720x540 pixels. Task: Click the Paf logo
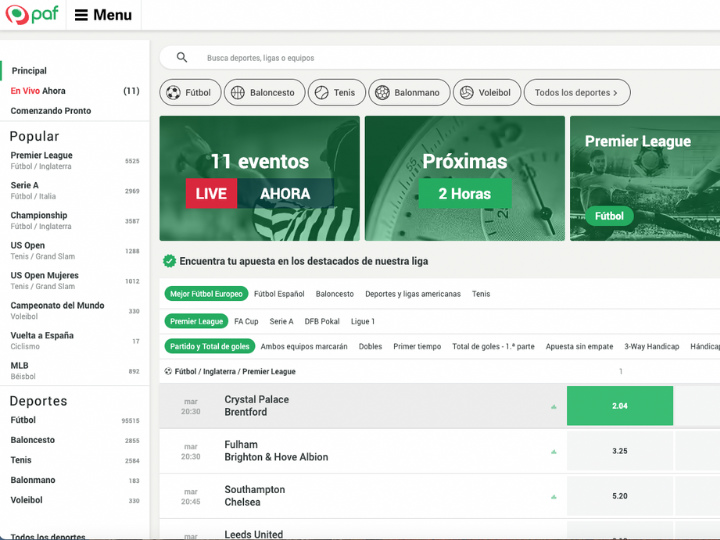[32, 15]
